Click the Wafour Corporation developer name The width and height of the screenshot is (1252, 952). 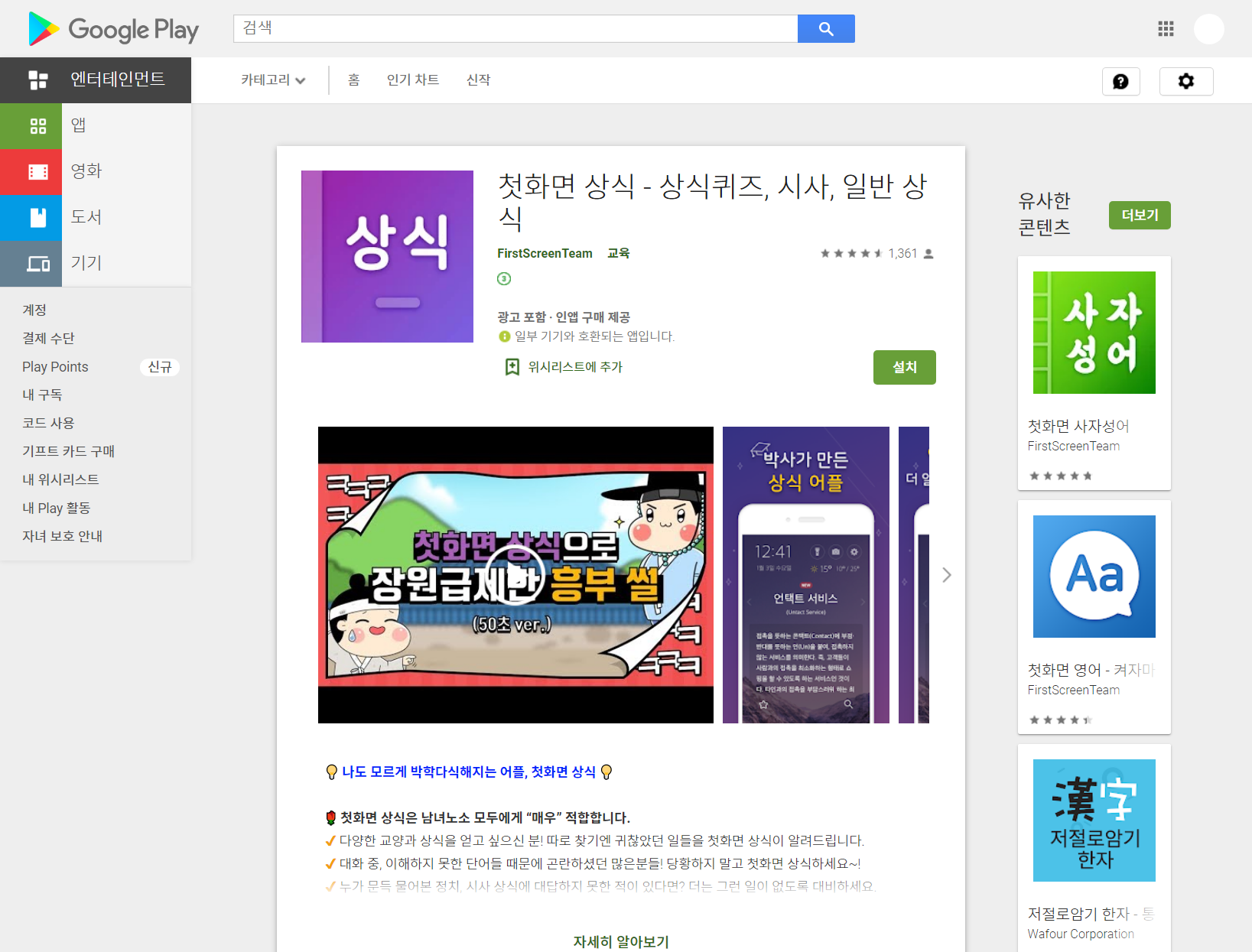click(x=1081, y=934)
